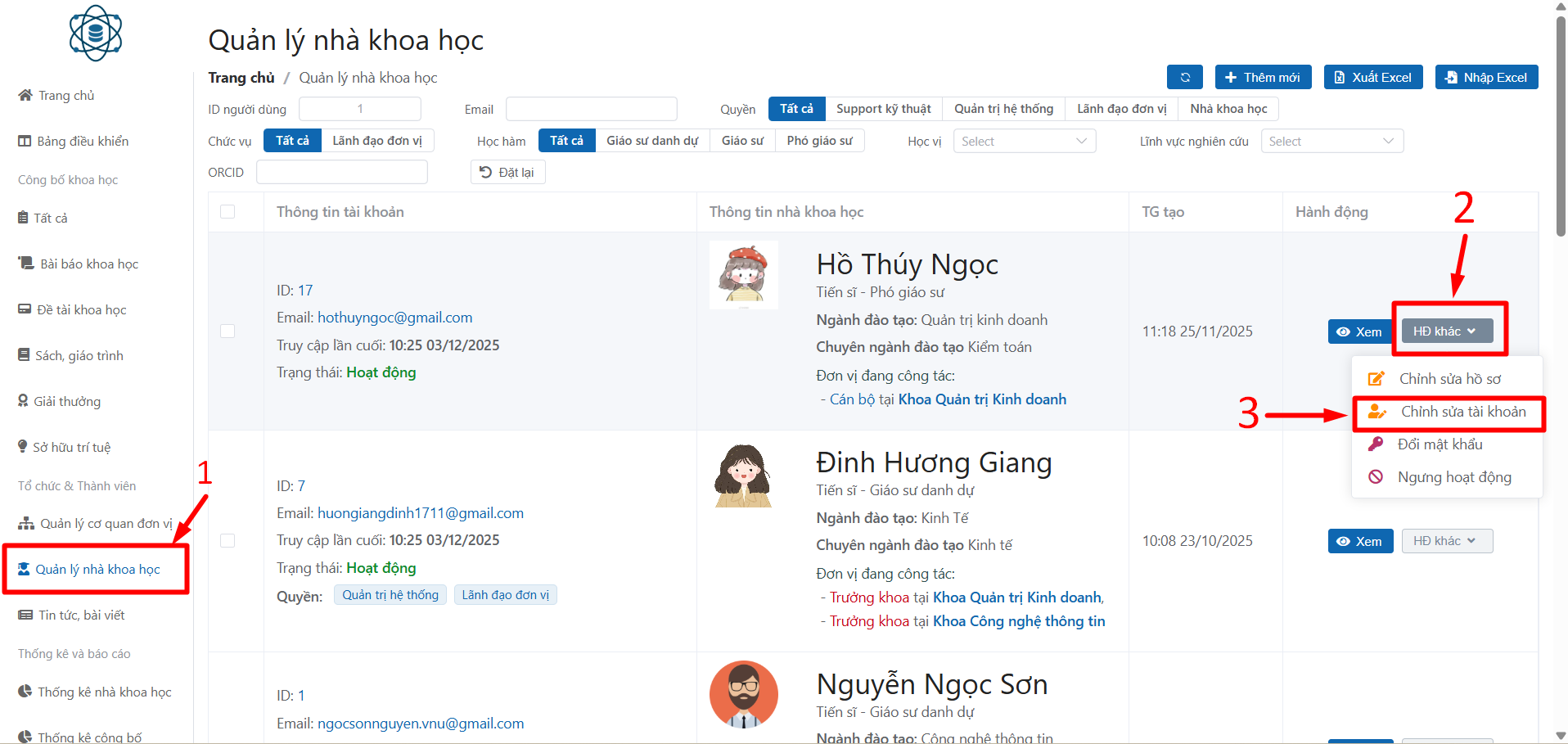The width and height of the screenshot is (1568, 744).
Task: Open Trang chủ from the sidebar
Action: [x=65, y=96]
